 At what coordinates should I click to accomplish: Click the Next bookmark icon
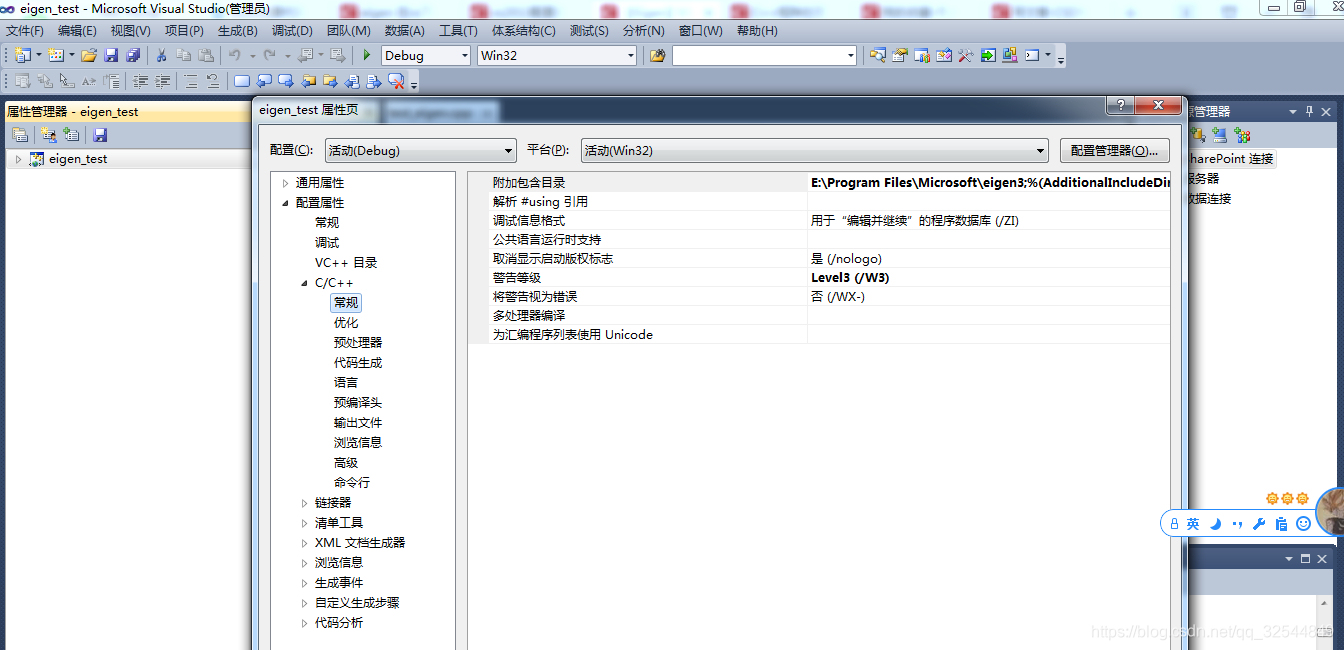tap(285, 81)
